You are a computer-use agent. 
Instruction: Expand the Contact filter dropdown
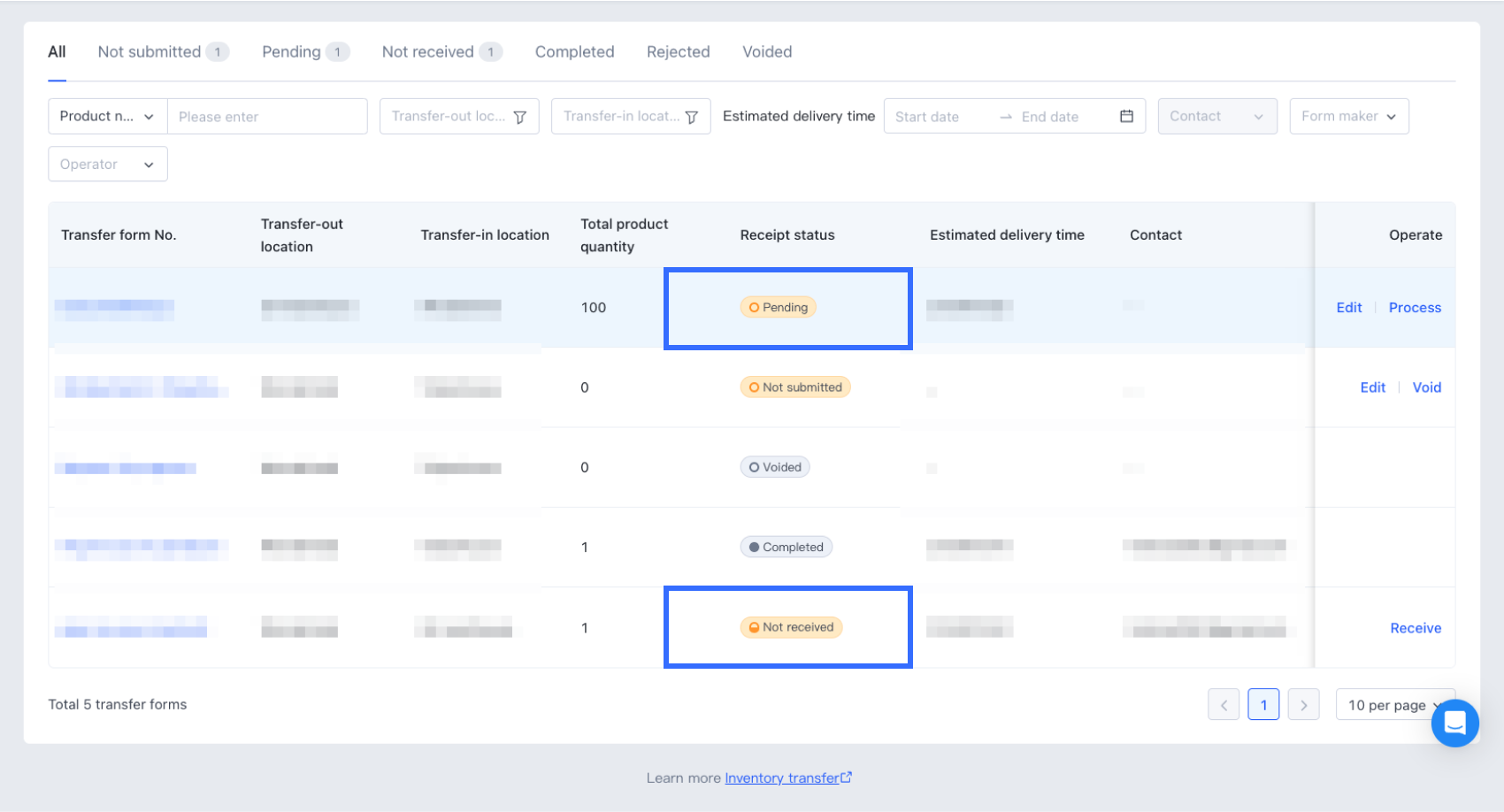1216,116
